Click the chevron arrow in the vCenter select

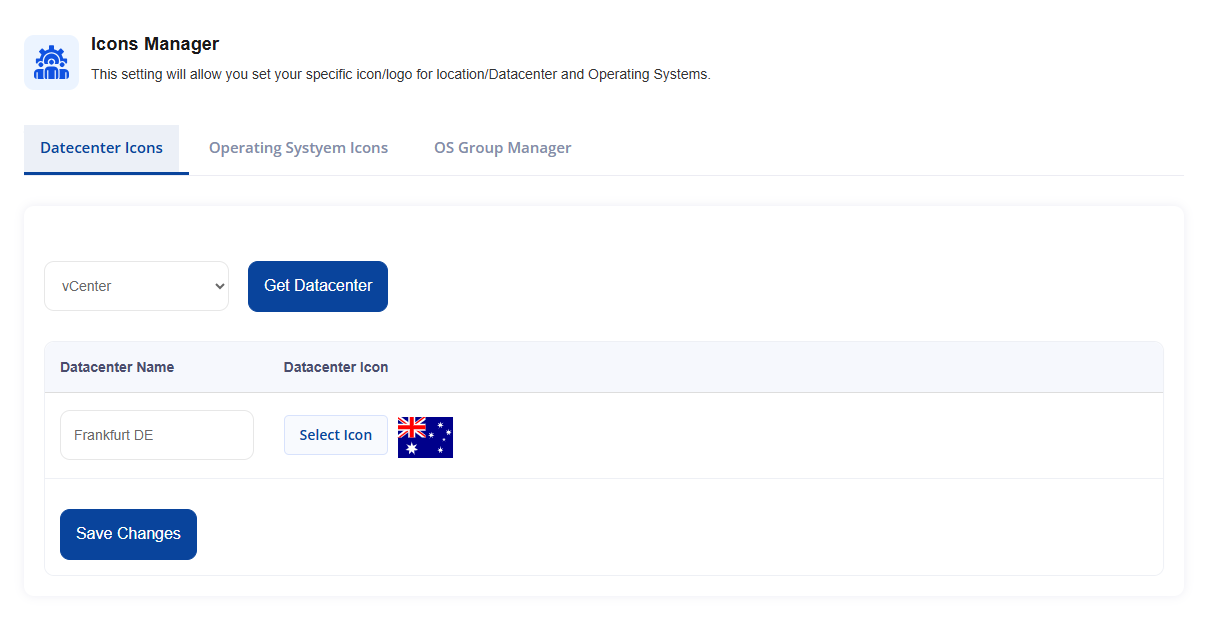(x=220, y=286)
